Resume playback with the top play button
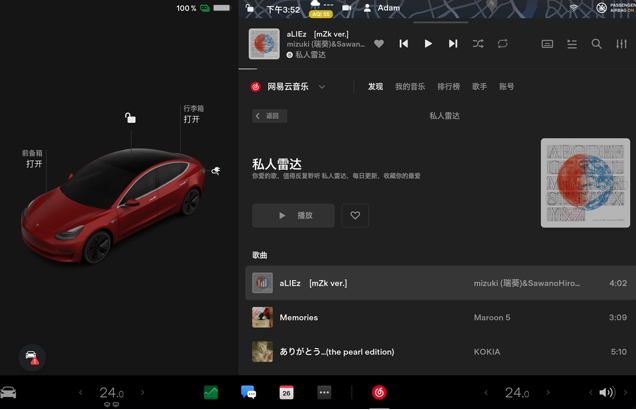 coord(428,44)
